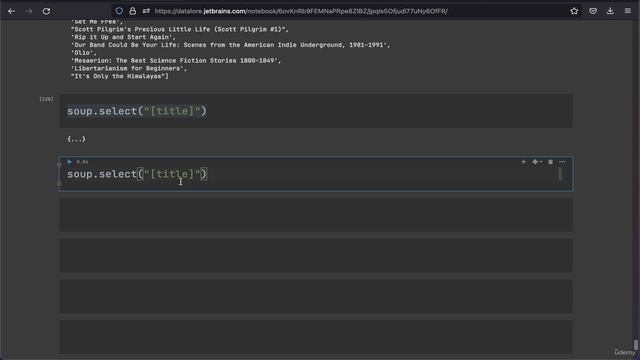
Task: Click the output line 'Libertarianism for Beginners'
Action: click(129, 69)
